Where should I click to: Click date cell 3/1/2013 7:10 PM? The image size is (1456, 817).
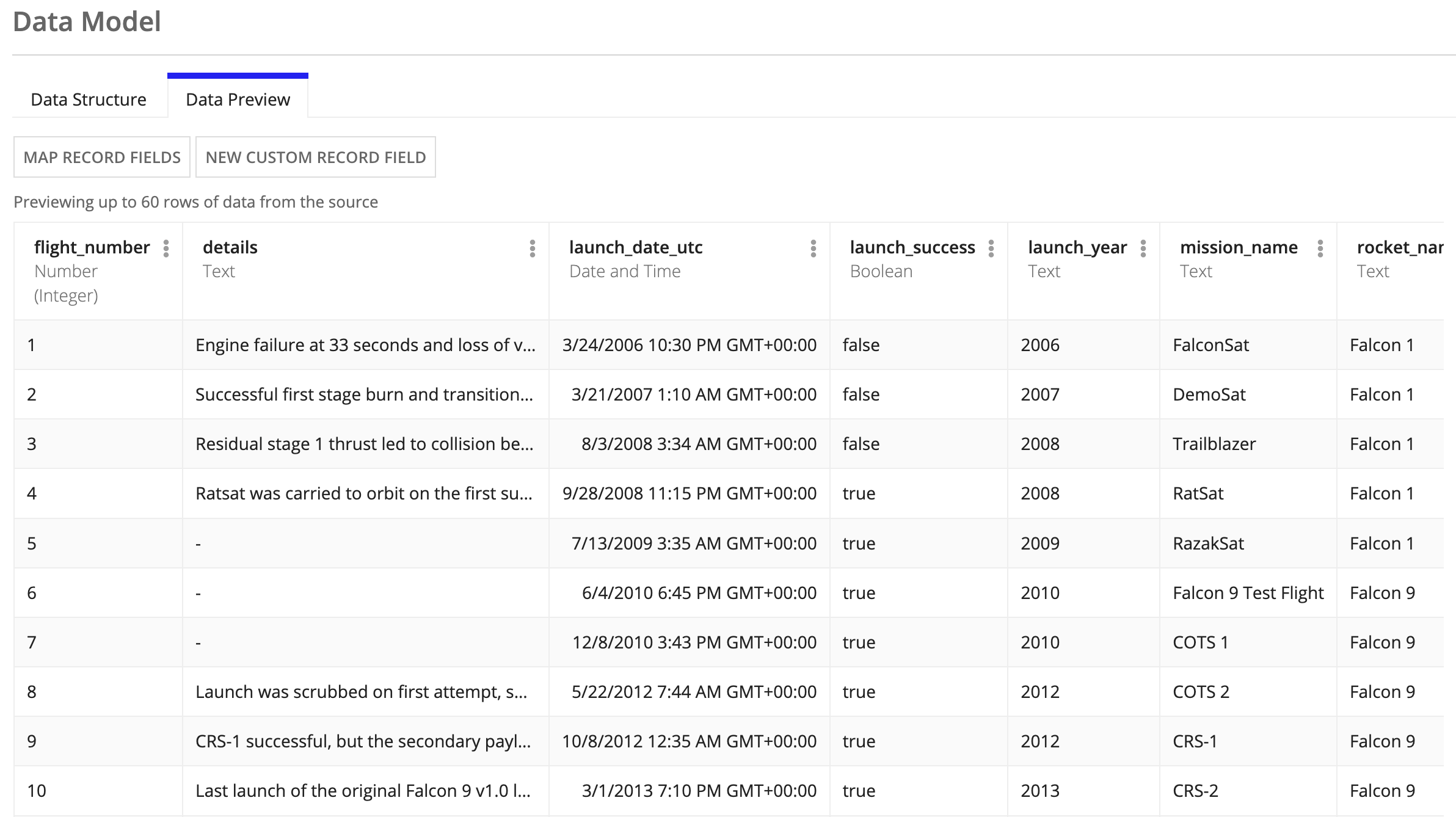coord(690,791)
